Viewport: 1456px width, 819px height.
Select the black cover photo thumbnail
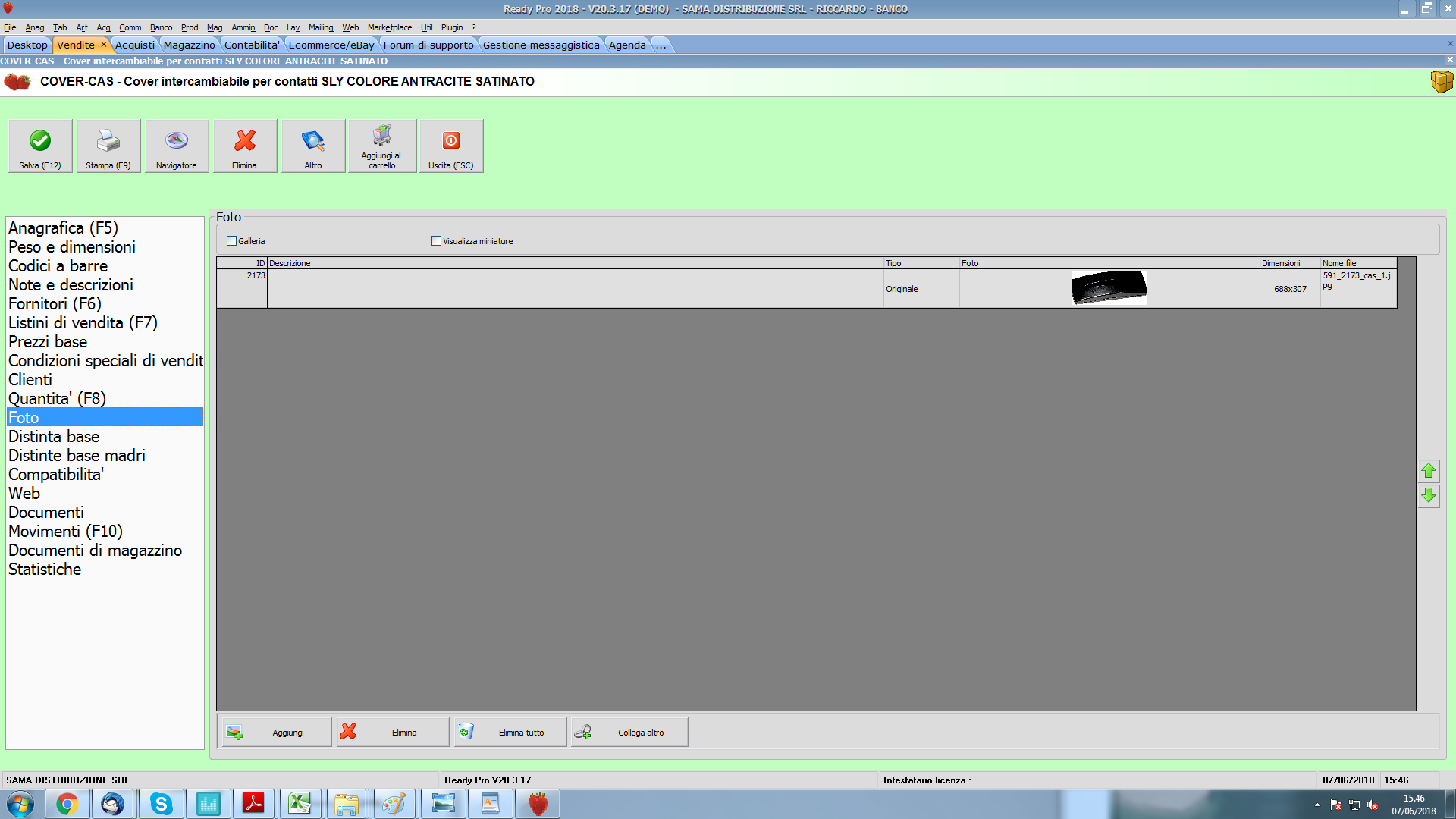[1109, 288]
